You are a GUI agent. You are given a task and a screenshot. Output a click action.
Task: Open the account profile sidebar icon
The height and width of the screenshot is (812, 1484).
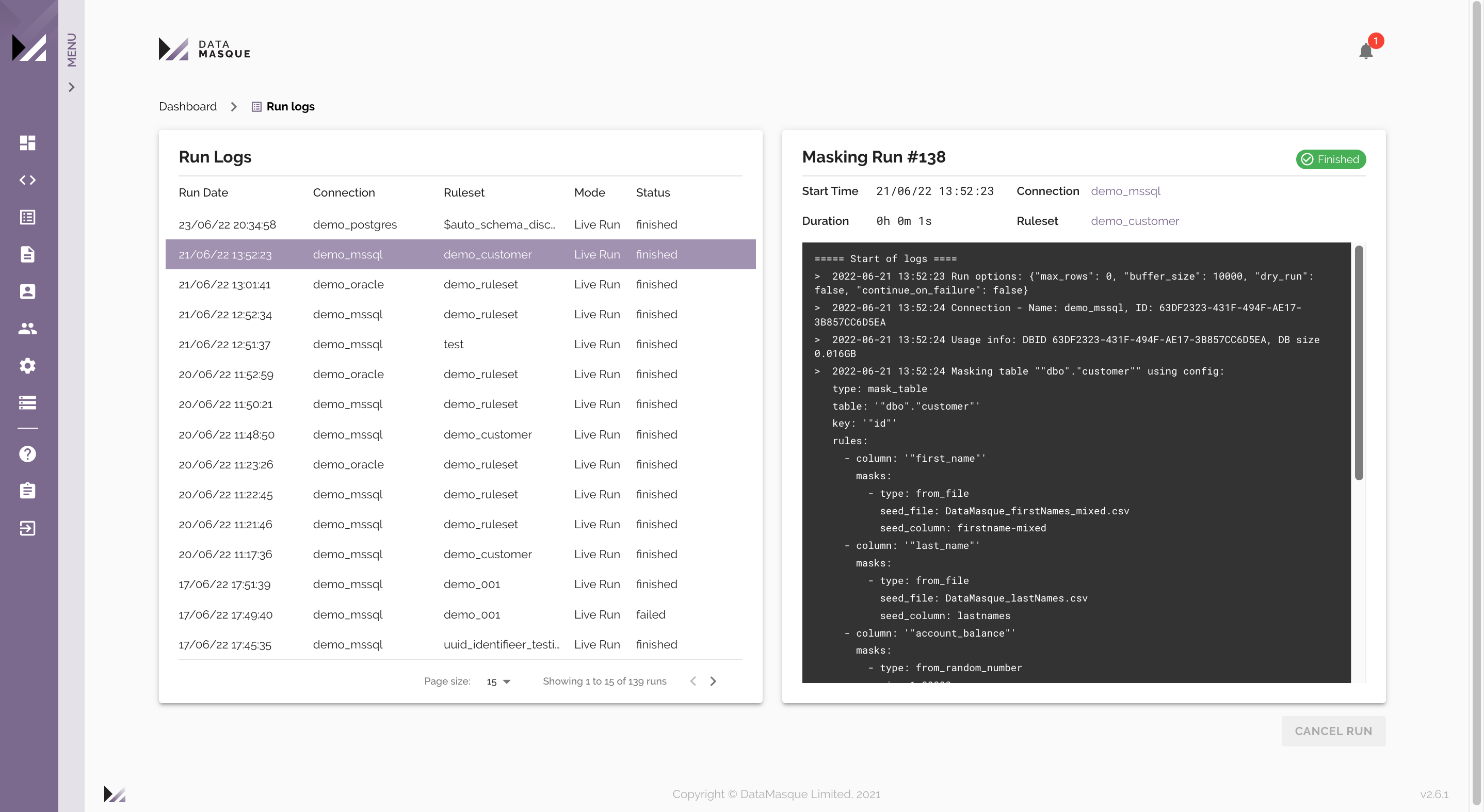pyautogui.click(x=28, y=291)
